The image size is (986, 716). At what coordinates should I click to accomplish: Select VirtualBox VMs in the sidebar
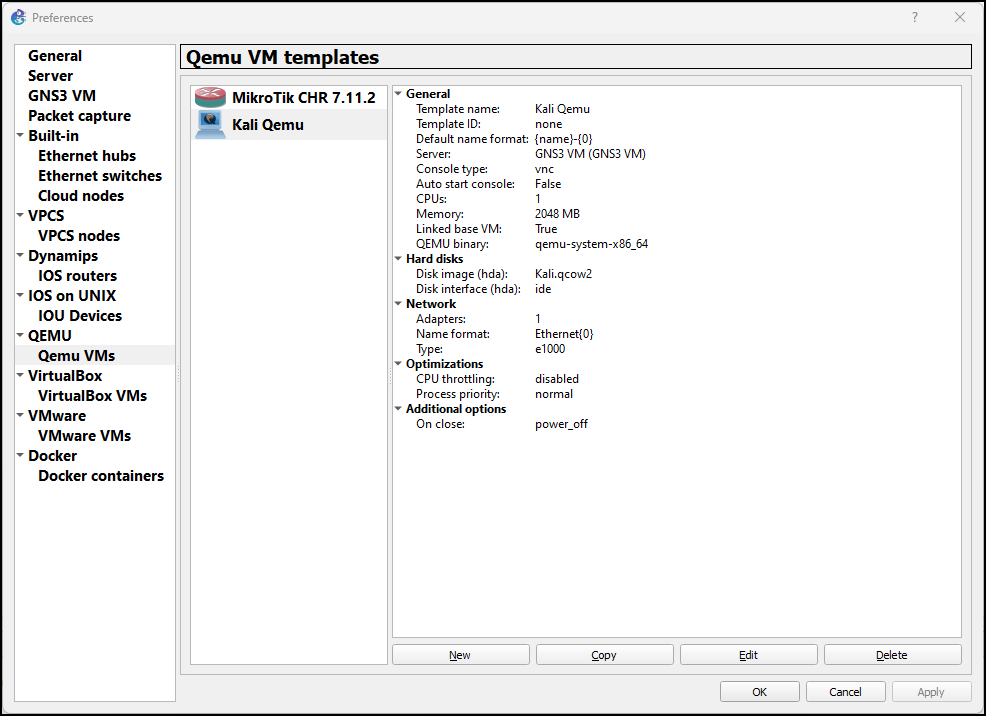pos(92,396)
